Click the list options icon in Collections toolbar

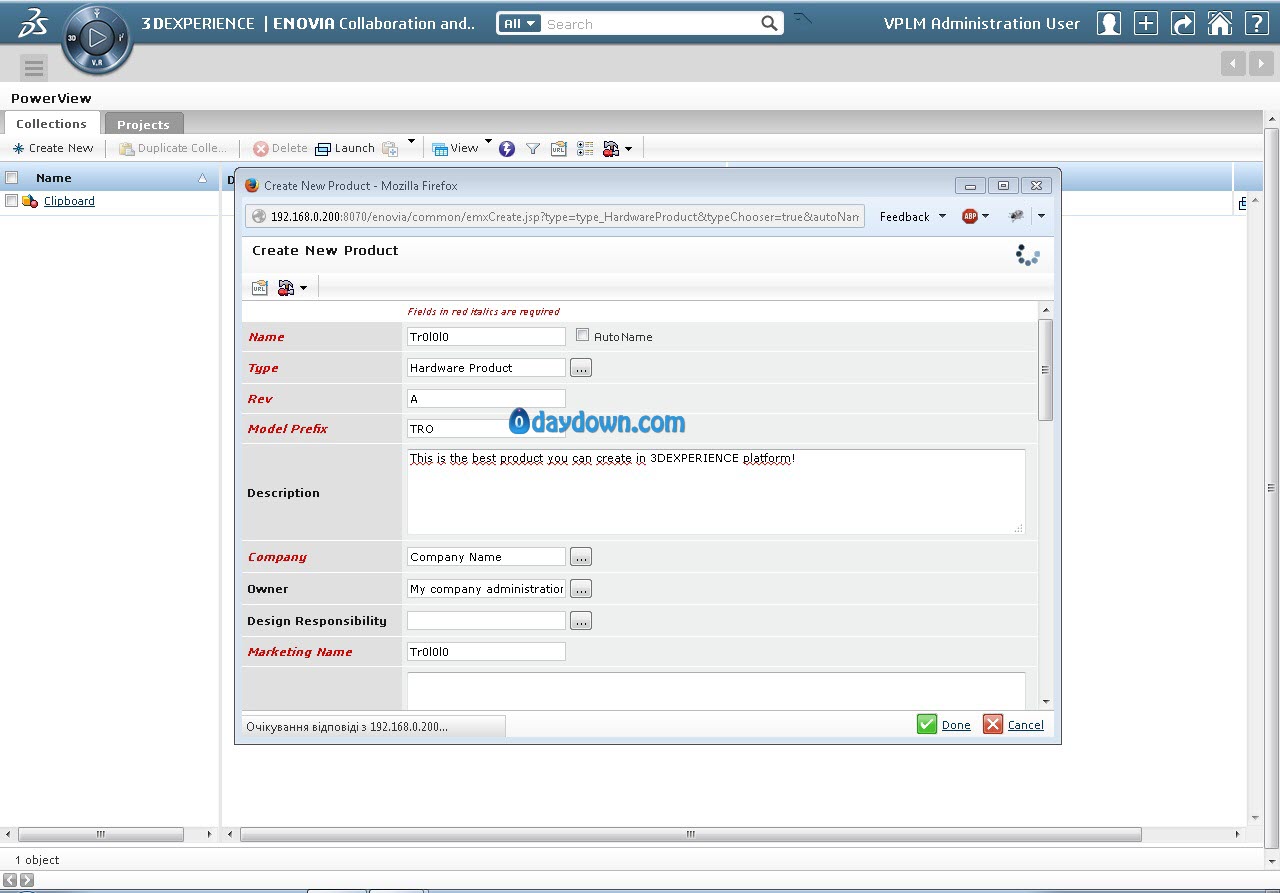point(585,149)
